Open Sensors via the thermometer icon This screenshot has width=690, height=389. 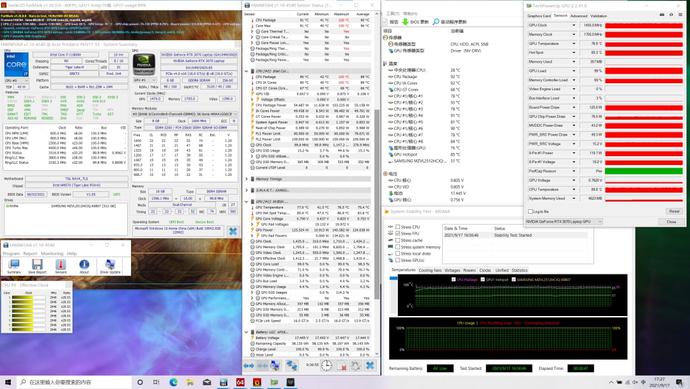[60, 266]
